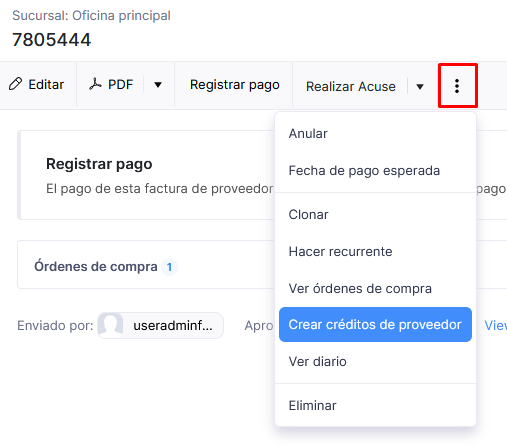Viewport: 507px width, 447px height.
Task: Click the PDF document icon
Action: 95,84
